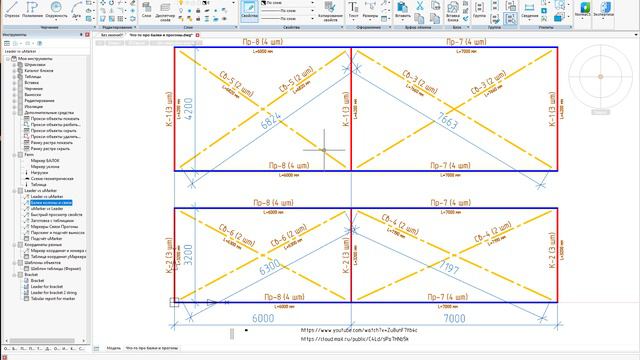640x360 pixels.
Task: Select Шаблон таблицы (Формат) item
Action: [x=56, y=269]
